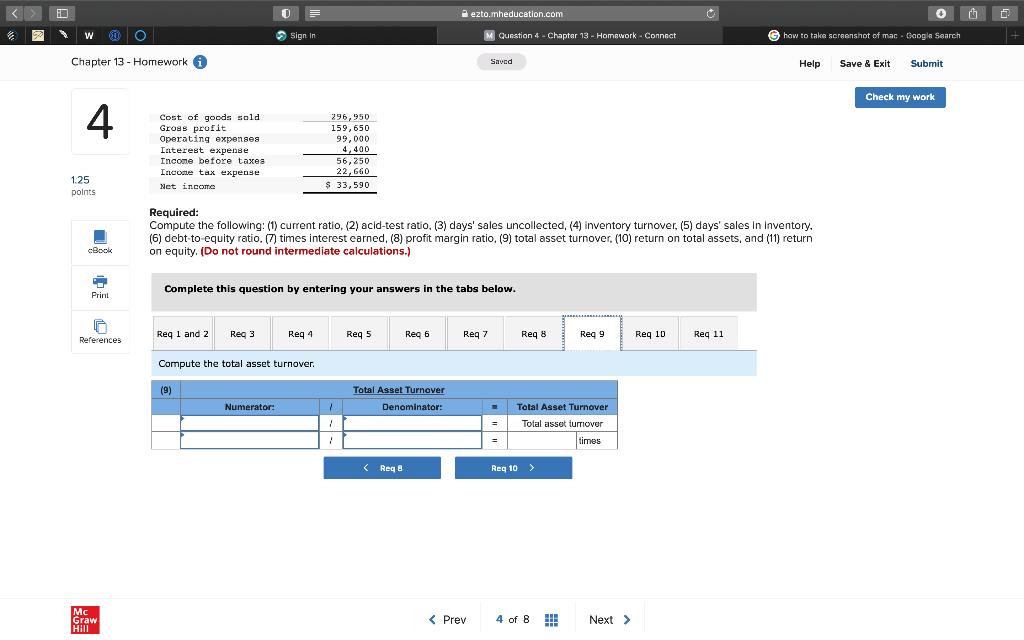
Task: Click the Check my work button
Action: click(x=899, y=97)
